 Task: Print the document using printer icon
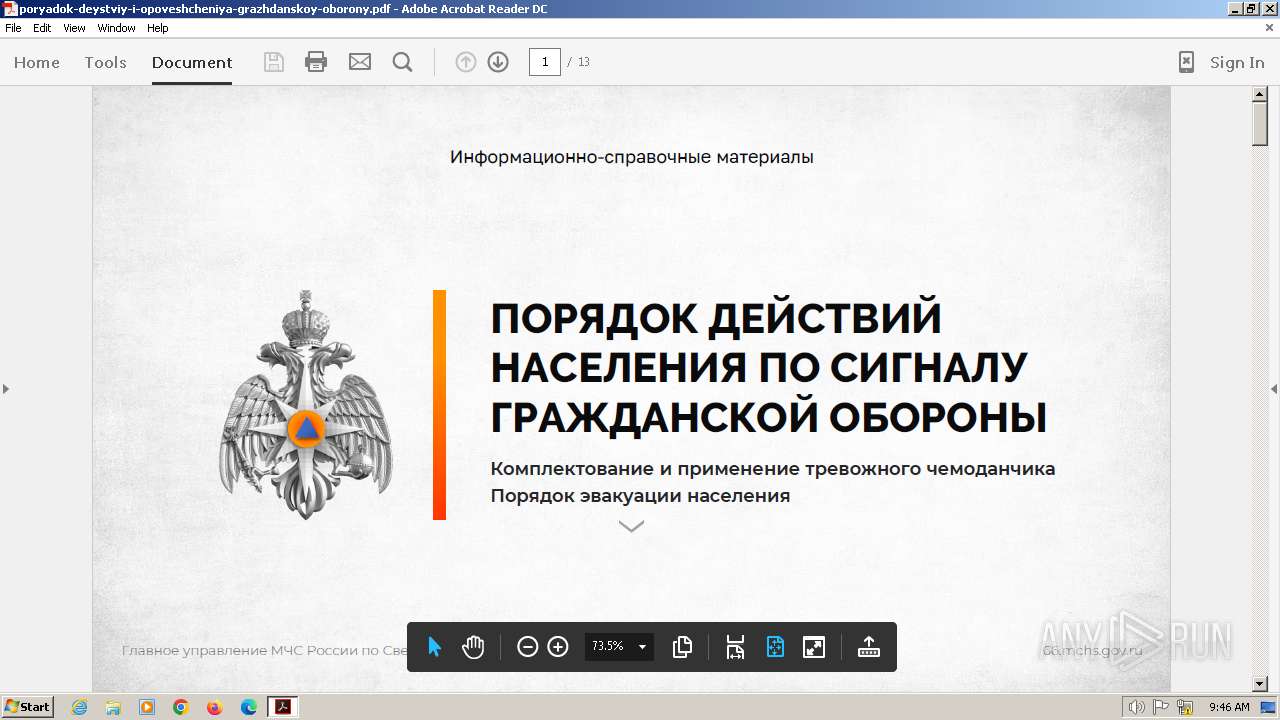point(316,62)
